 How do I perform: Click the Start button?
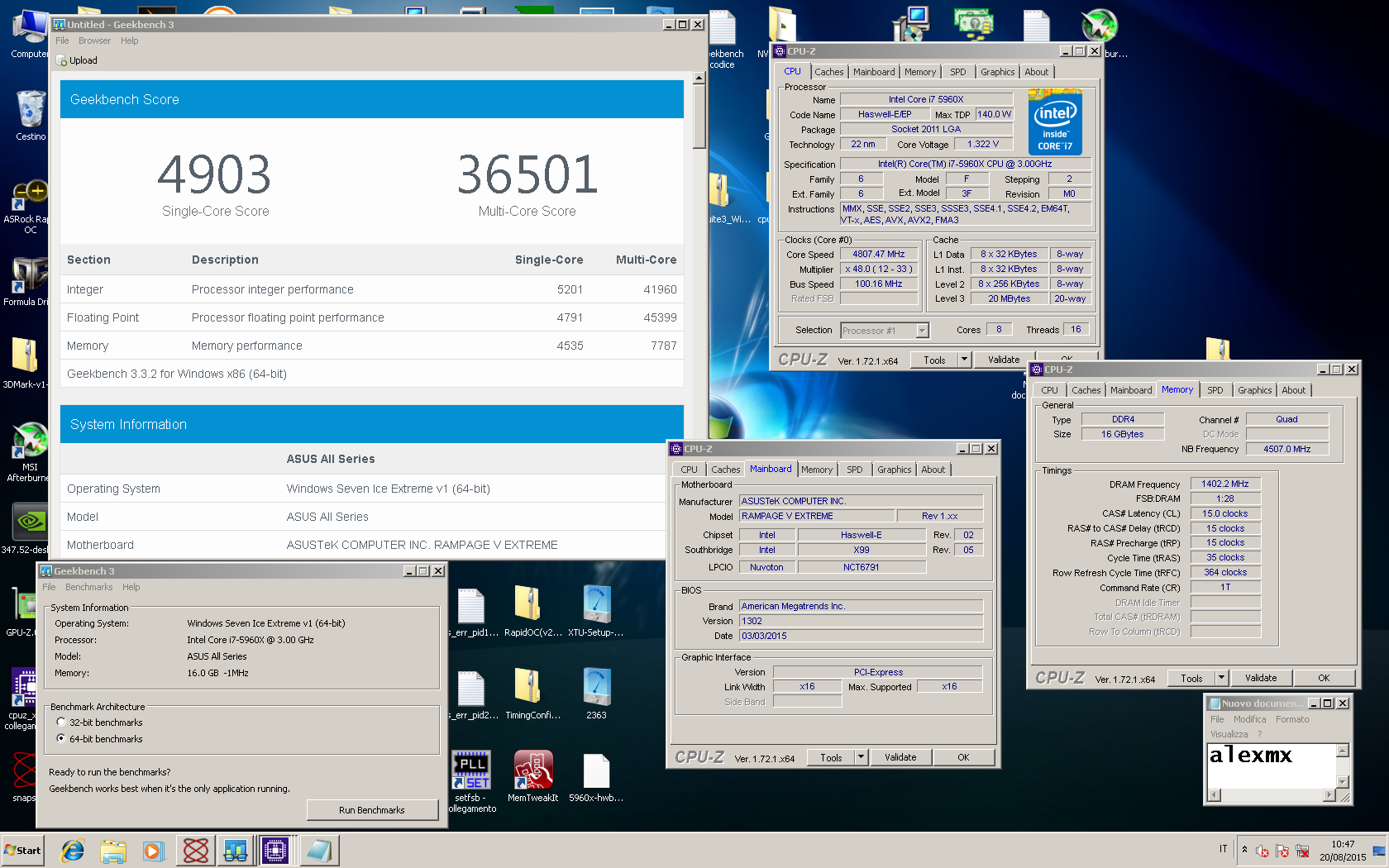point(23,850)
